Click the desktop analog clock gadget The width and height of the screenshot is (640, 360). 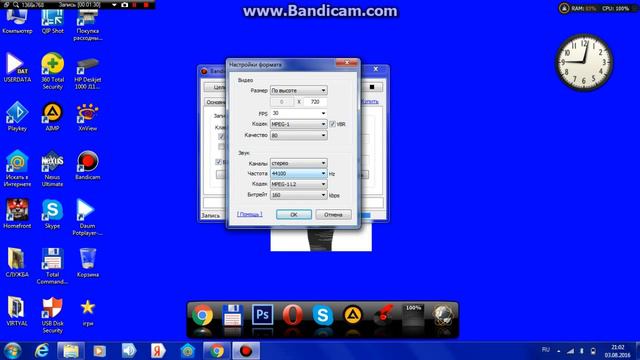(x=584, y=62)
